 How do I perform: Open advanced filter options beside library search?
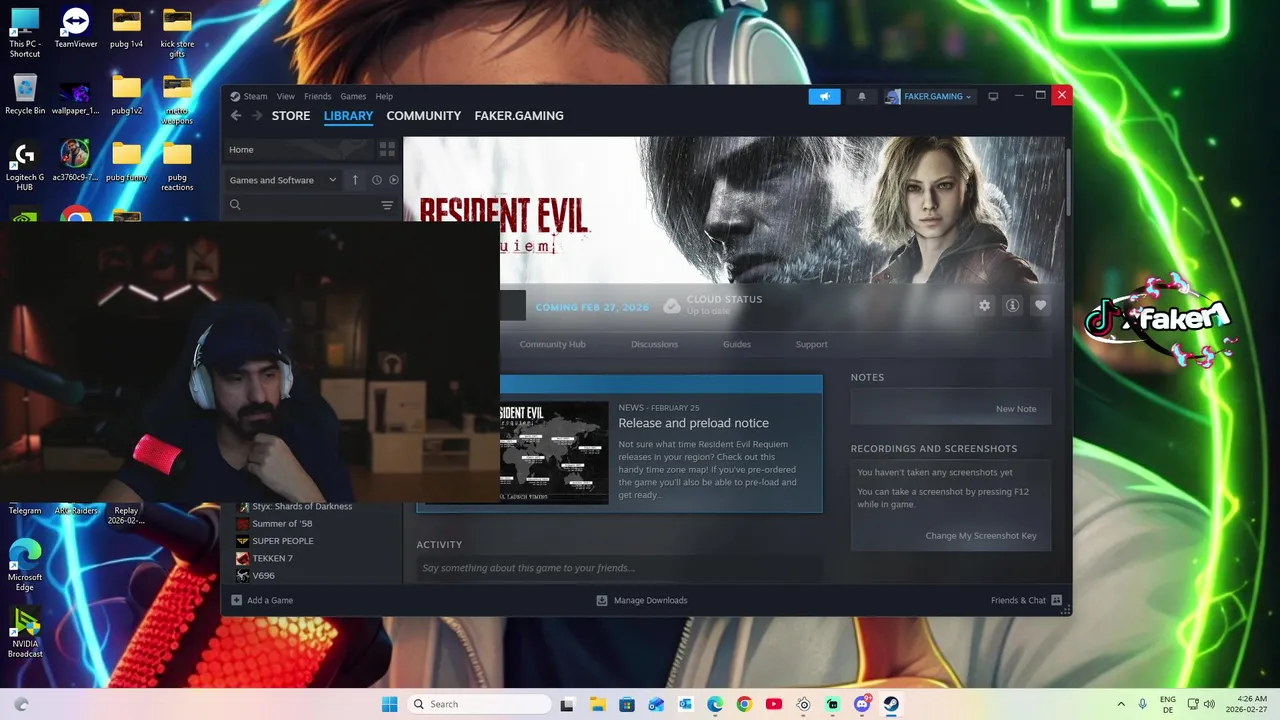(387, 205)
